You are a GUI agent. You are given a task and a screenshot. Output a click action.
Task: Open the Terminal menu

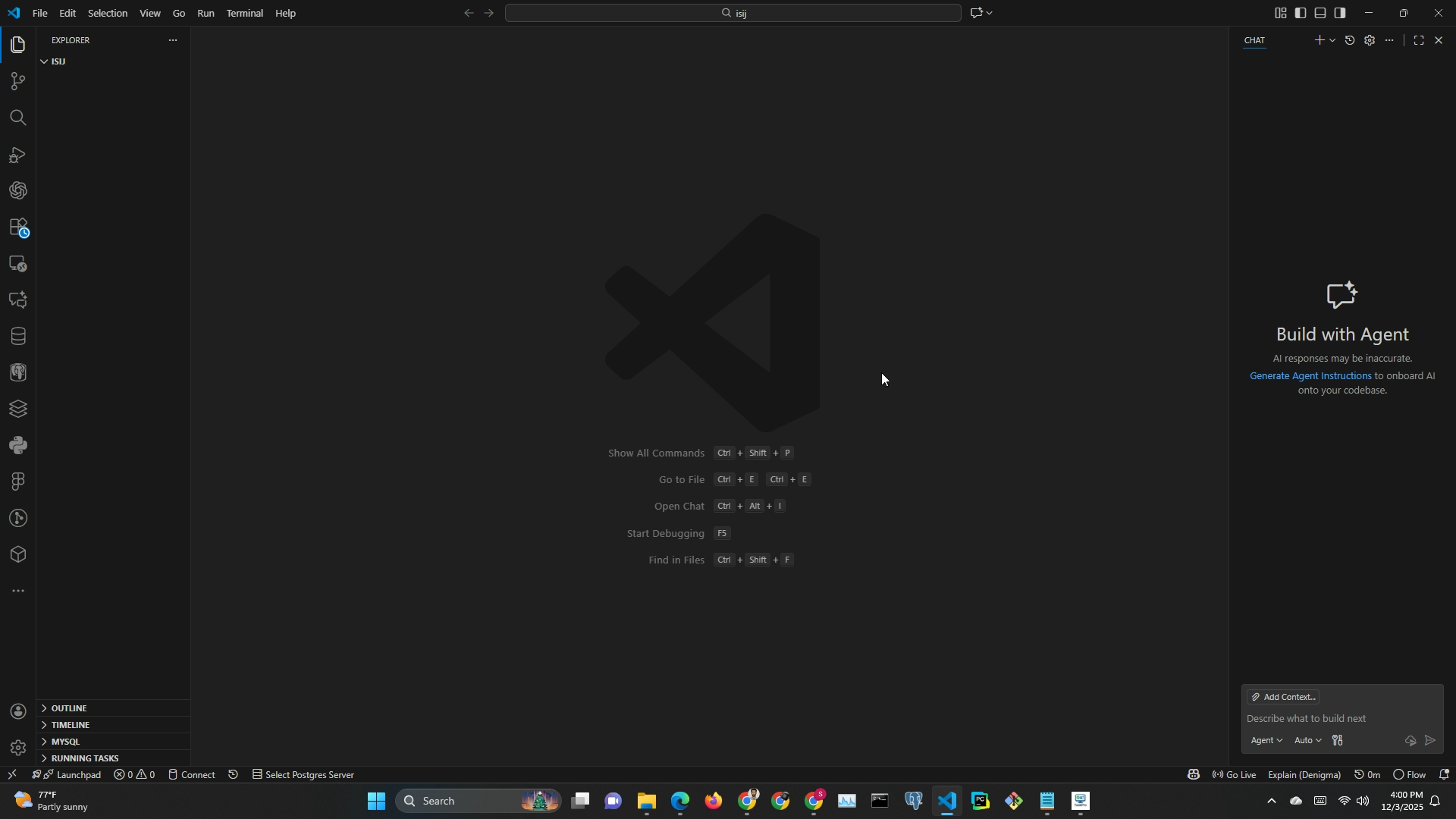pyautogui.click(x=244, y=13)
